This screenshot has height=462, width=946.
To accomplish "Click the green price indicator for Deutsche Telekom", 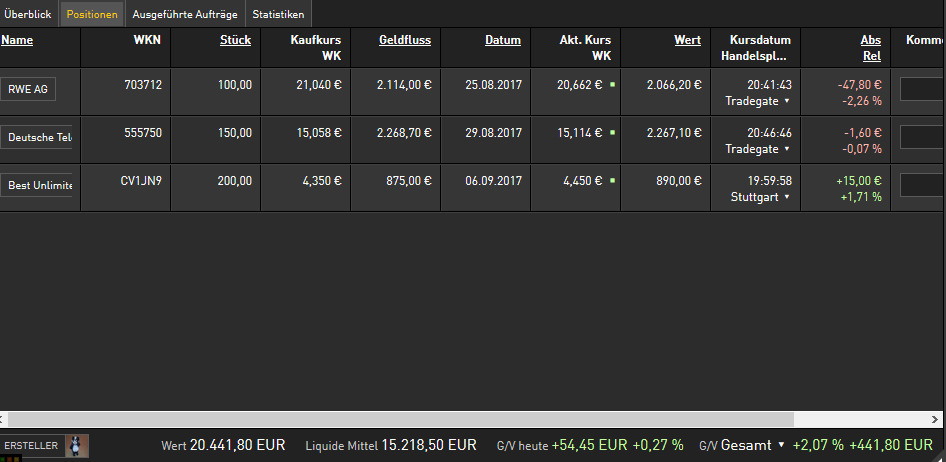I will pyautogui.click(x=611, y=133).
